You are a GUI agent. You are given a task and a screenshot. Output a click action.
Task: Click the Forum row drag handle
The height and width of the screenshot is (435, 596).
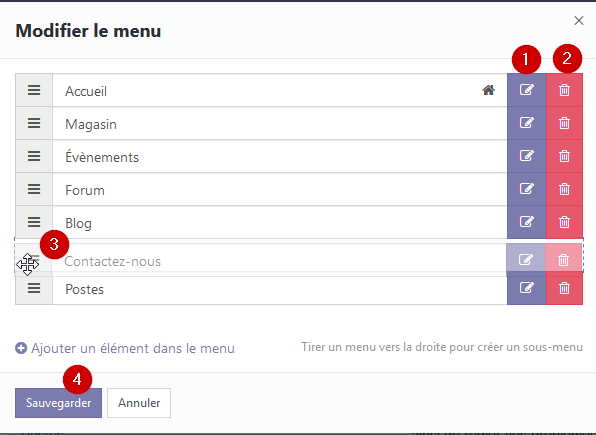[x=34, y=189]
